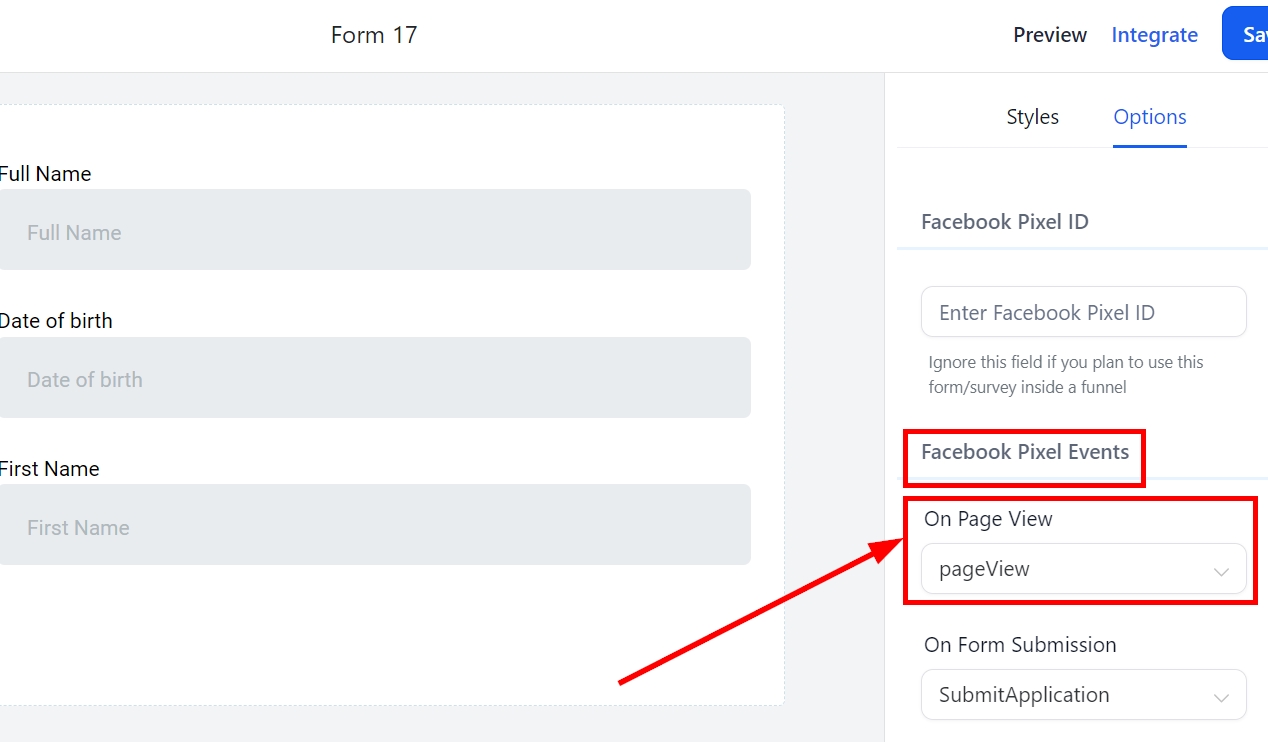This screenshot has height=742, width=1268.
Task: Click the First Name input box
Action: [374, 525]
